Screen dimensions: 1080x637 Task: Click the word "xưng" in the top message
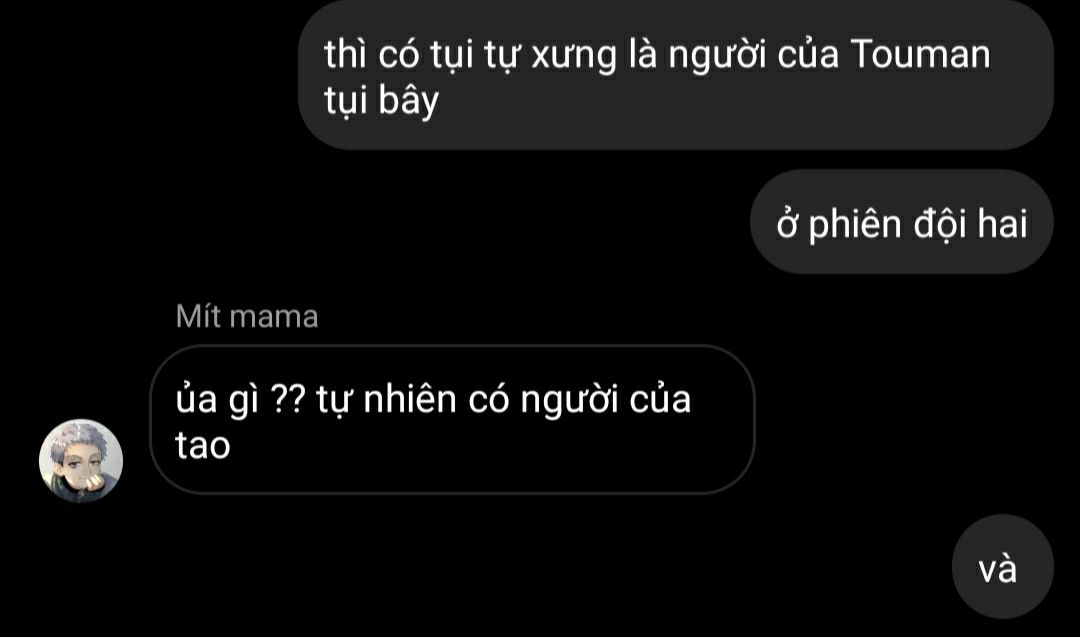(x=574, y=56)
